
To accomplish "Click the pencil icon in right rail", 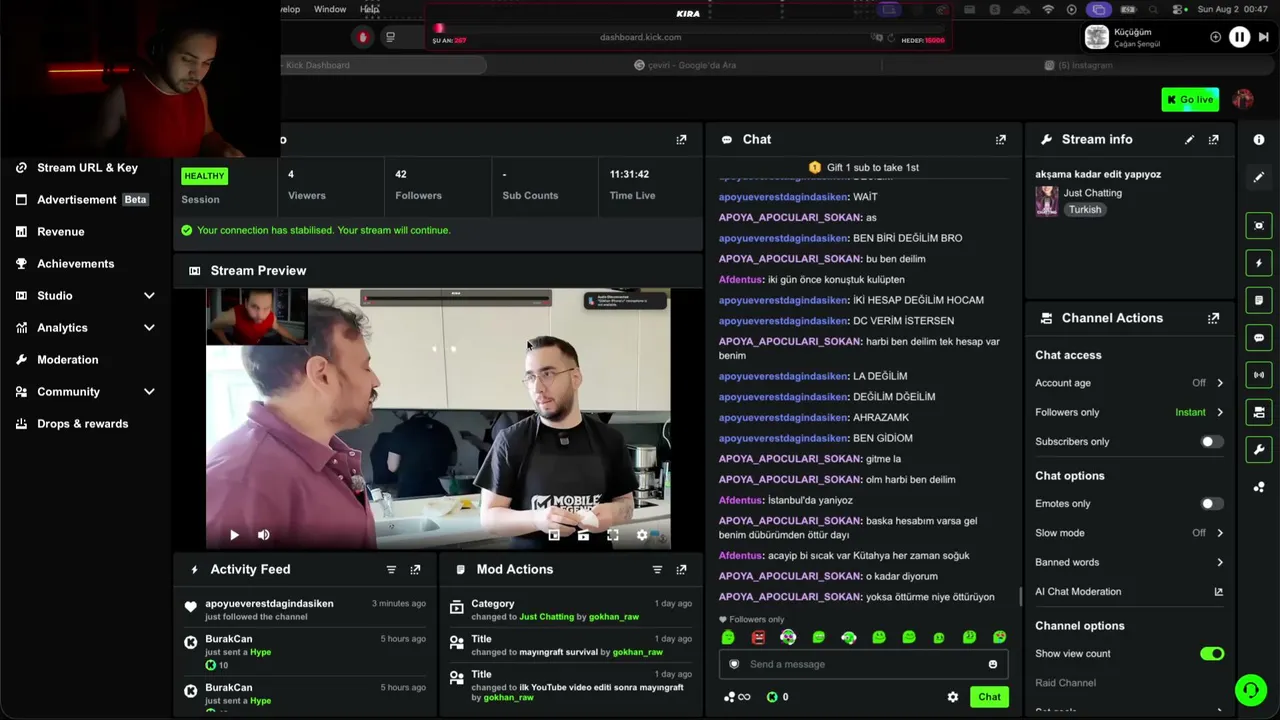I will point(1259,177).
